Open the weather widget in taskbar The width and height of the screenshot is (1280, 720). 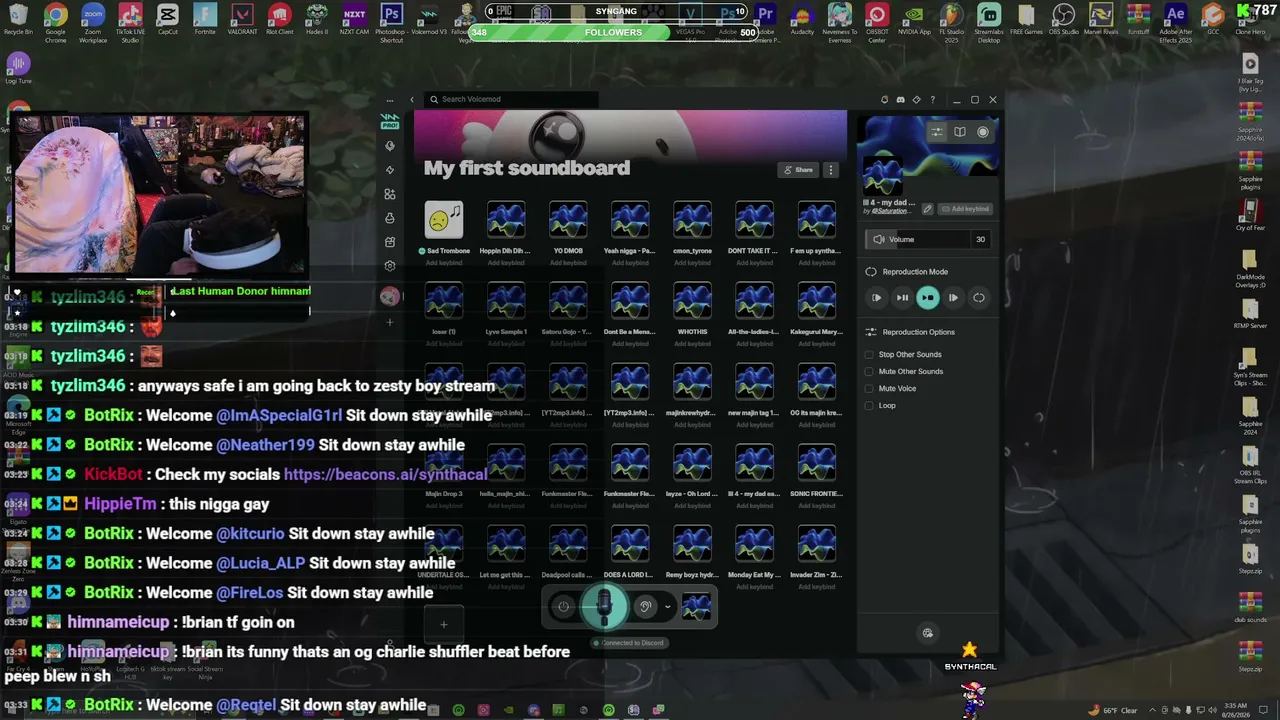(1115, 710)
